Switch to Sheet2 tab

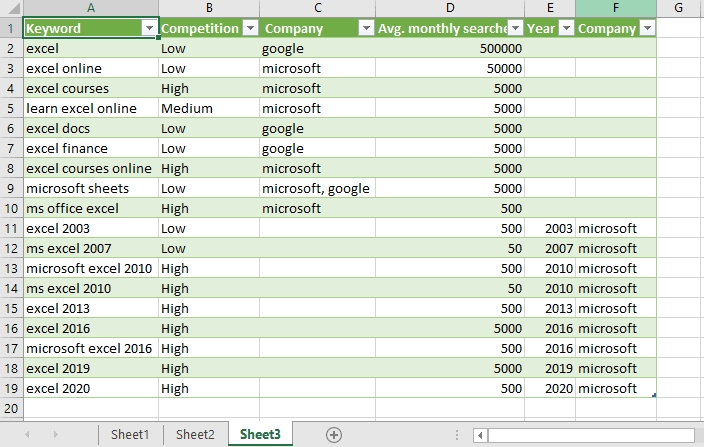click(x=195, y=434)
